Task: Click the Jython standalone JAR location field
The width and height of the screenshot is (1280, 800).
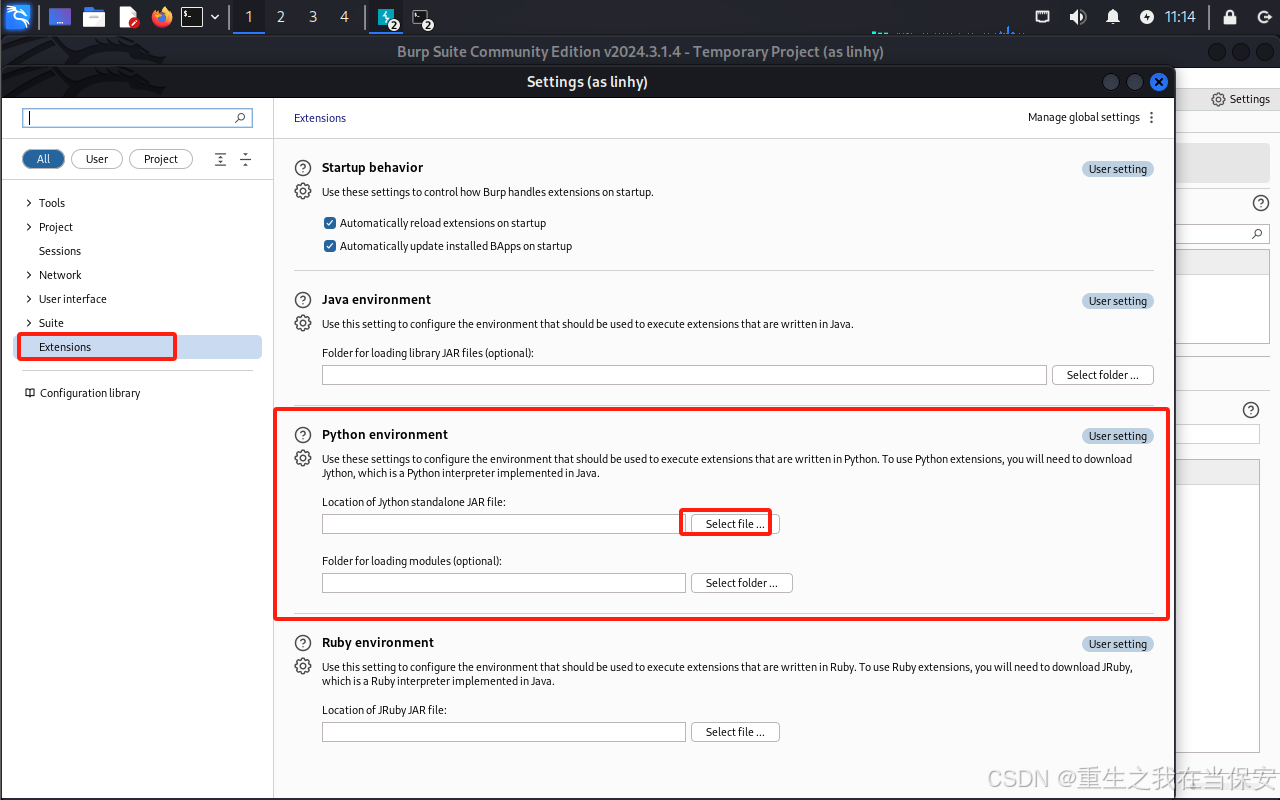Action: click(x=504, y=524)
